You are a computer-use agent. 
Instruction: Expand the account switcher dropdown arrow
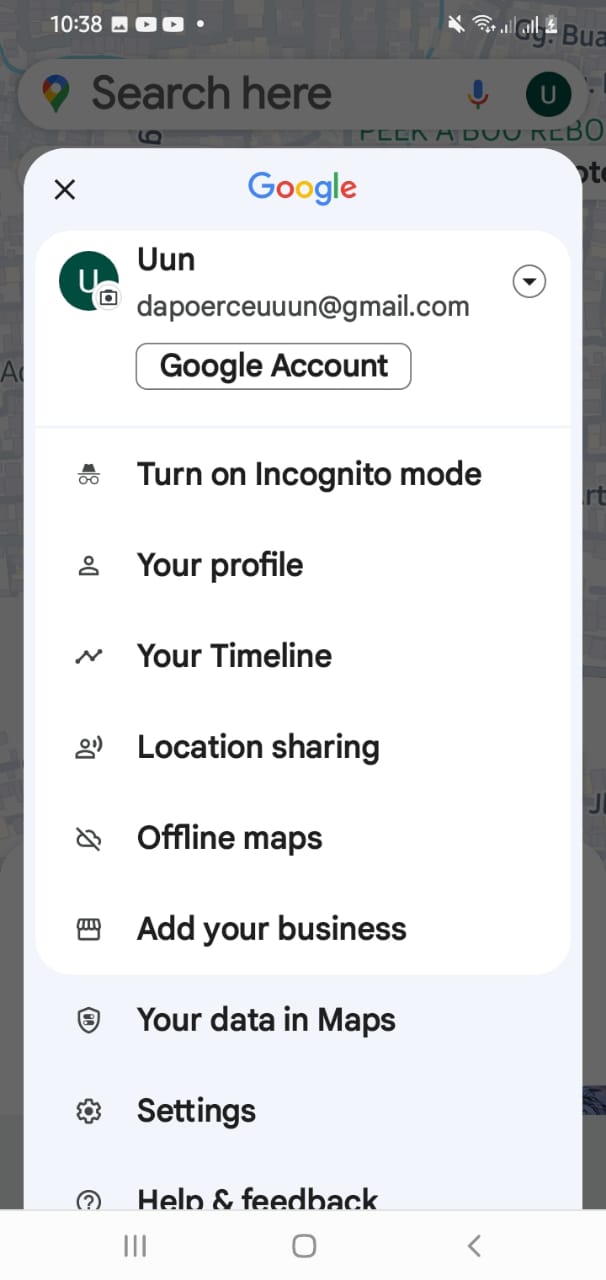pyautogui.click(x=529, y=282)
